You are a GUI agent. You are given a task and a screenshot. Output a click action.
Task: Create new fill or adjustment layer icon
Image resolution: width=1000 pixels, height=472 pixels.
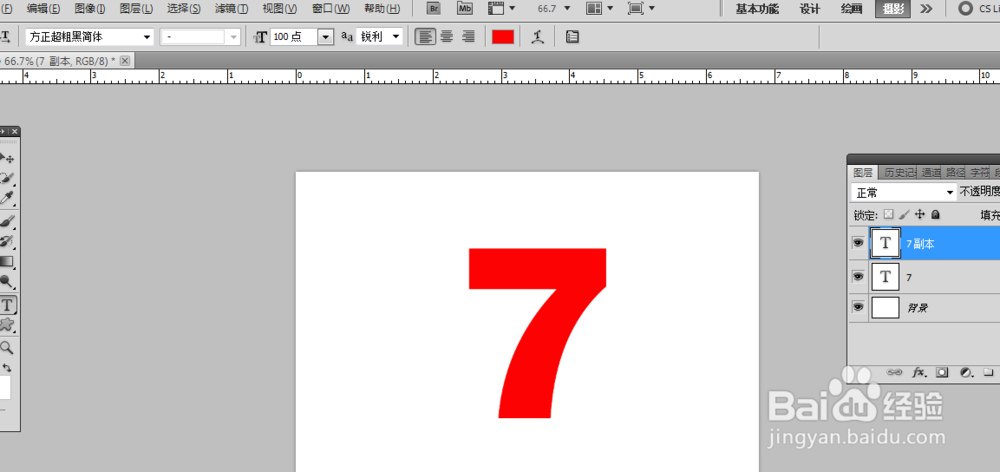(966, 372)
